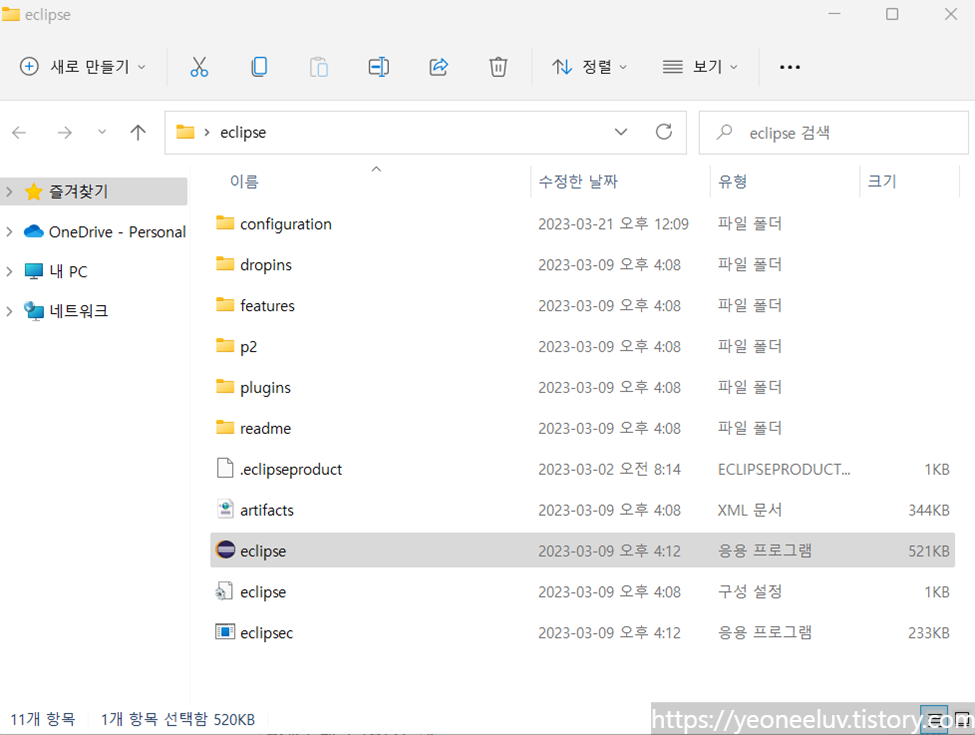Click the 2023-03-21 오후 12:09 date cell
The width and height of the screenshot is (975, 735).
tap(613, 224)
